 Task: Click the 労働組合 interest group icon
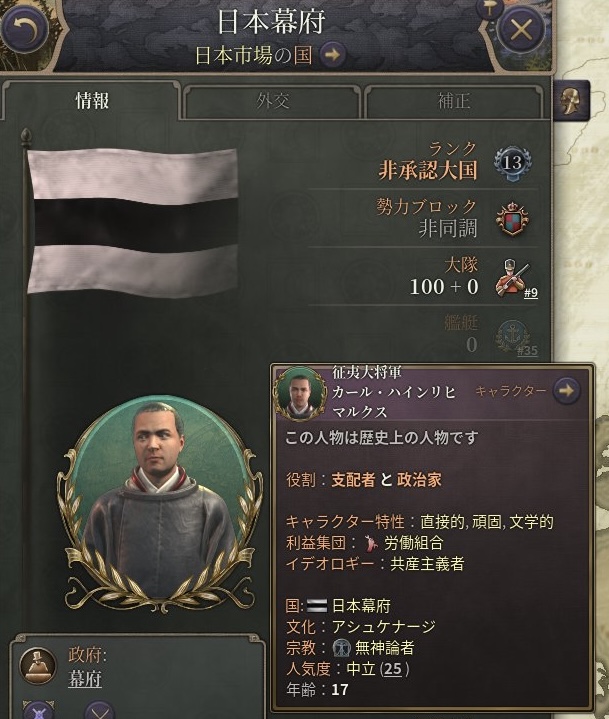pyautogui.click(x=371, y=543)
